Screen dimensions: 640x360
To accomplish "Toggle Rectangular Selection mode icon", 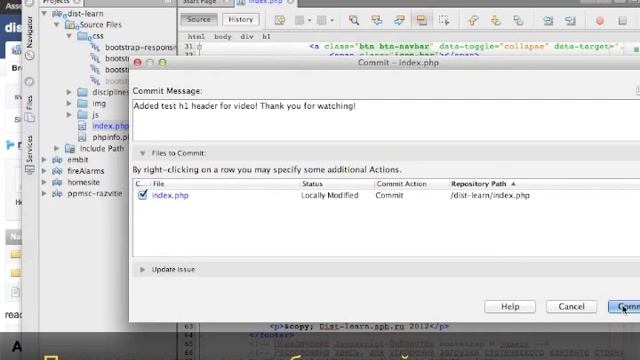I will (444, 20).
